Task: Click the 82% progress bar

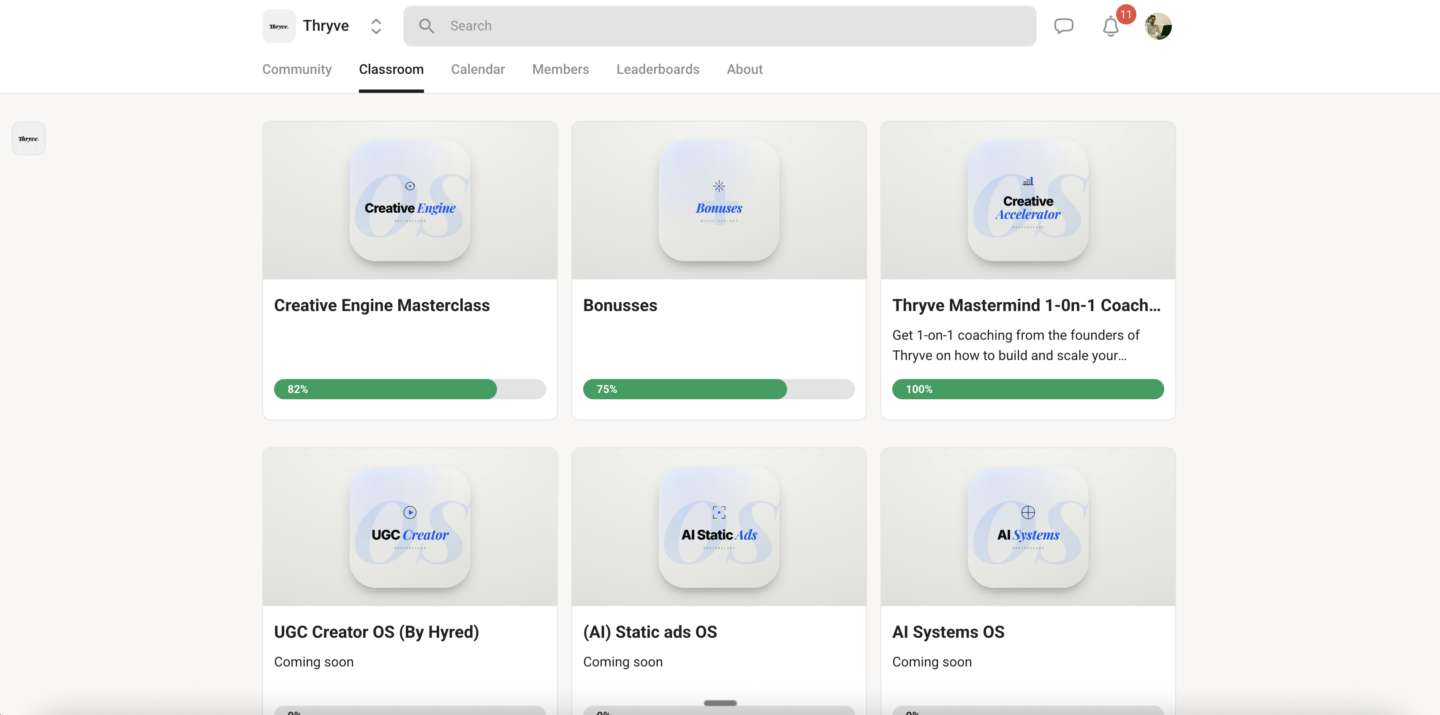Action: [x=410, y=389]
